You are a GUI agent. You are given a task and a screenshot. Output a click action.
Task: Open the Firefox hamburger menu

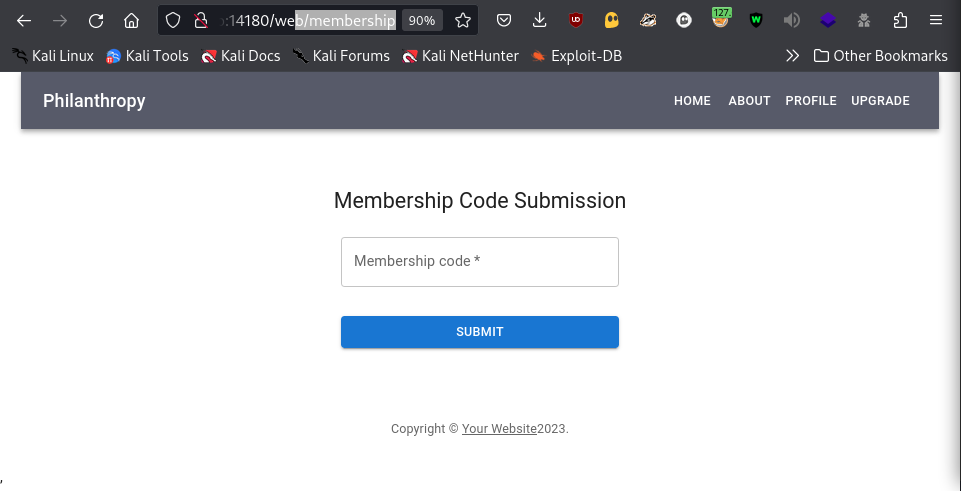[935, 21]
